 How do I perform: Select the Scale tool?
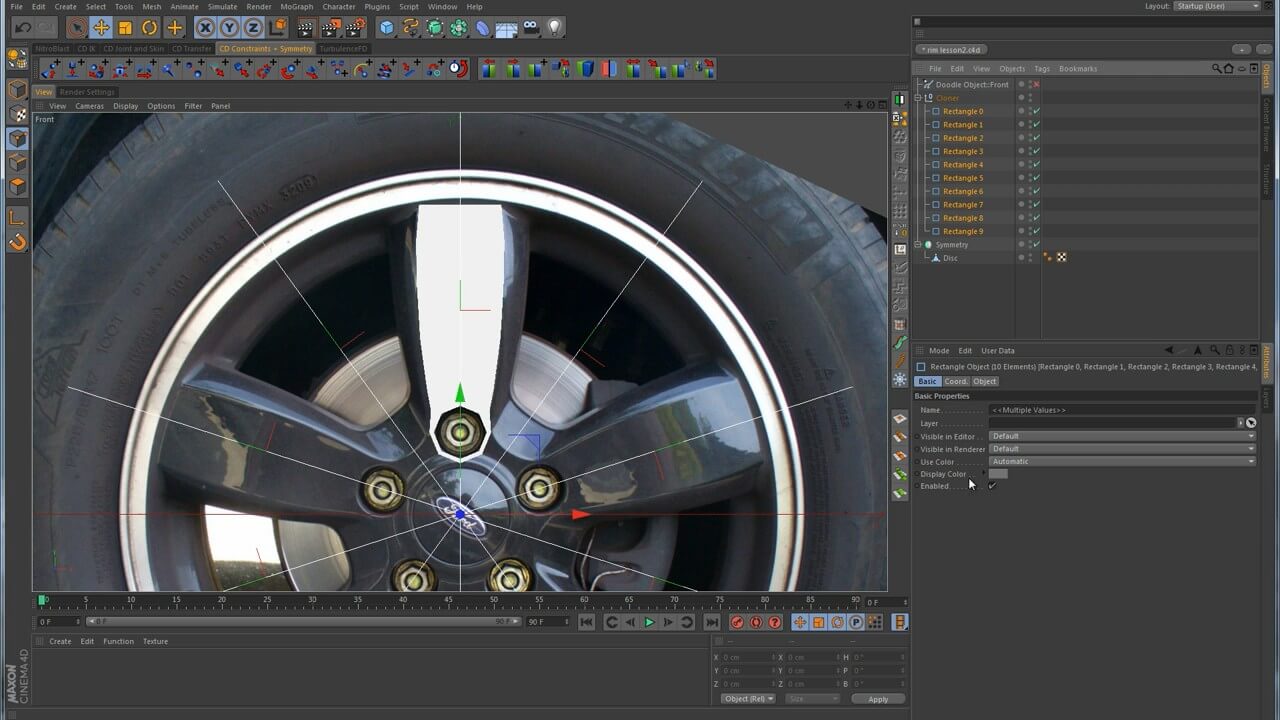125,27
